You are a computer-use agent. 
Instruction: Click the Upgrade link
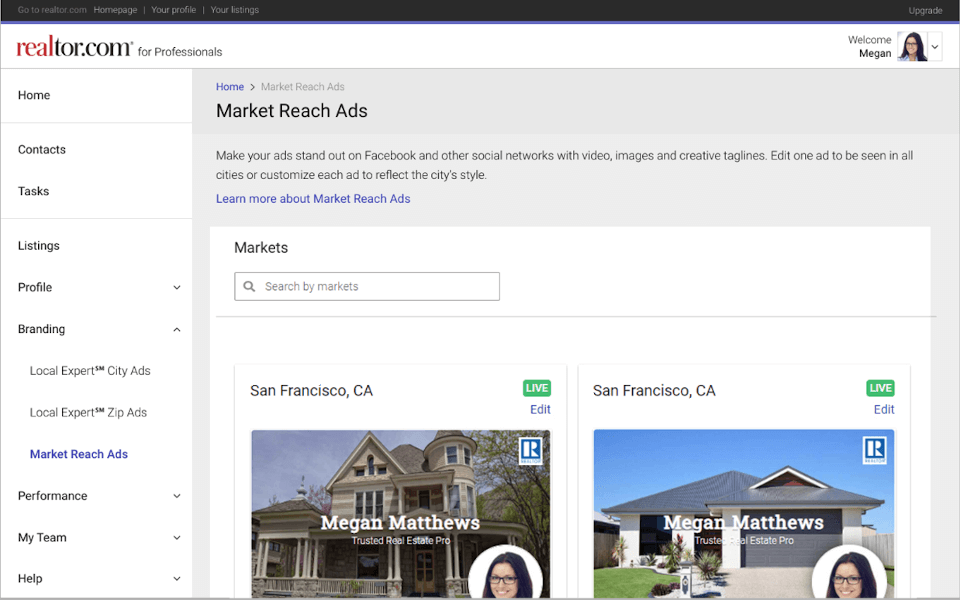pos(925,10)
